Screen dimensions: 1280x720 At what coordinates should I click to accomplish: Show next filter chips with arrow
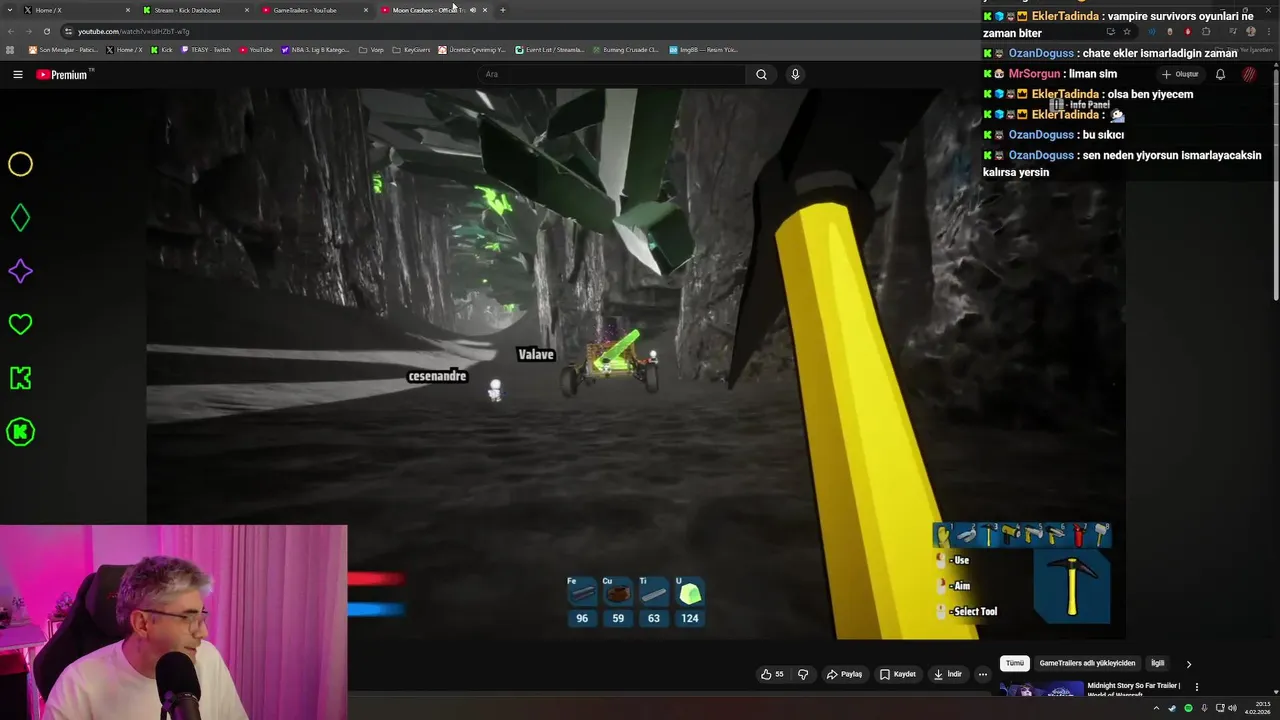tap(1188, 664)
